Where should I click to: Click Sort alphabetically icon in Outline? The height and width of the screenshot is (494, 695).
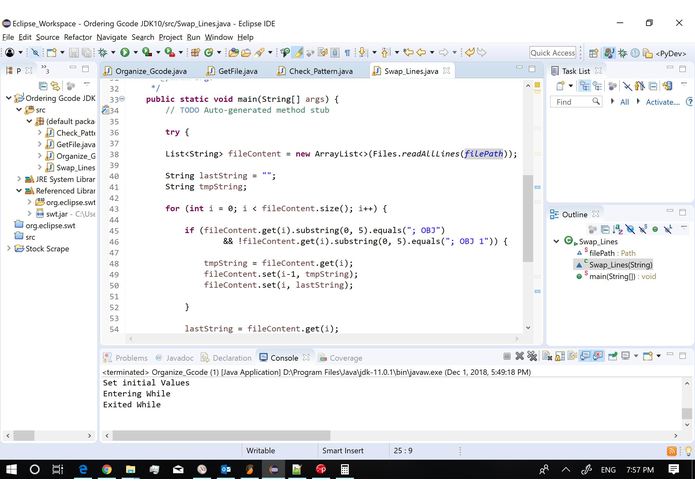click(617, 229)
